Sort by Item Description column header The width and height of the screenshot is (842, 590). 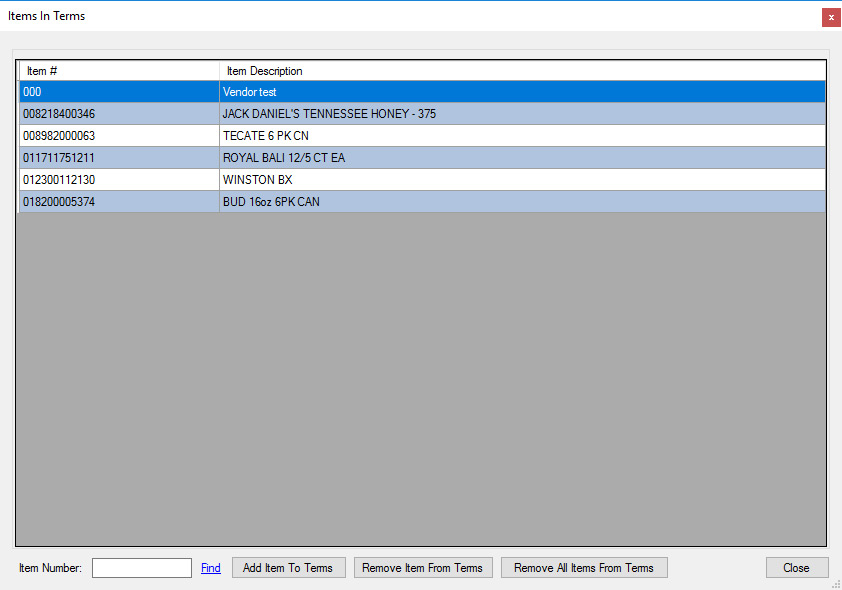(522, 71)
